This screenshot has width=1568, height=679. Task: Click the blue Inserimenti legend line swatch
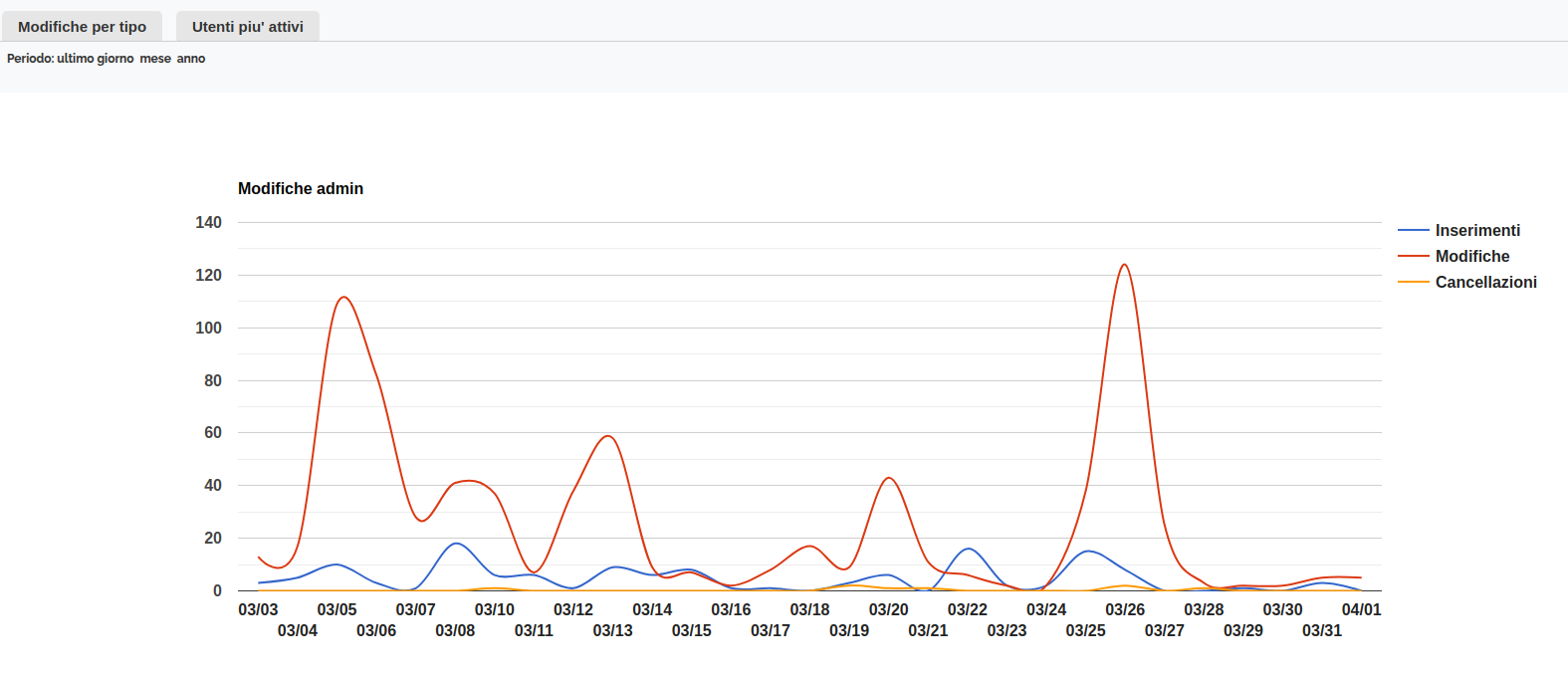pos(1413,230)
